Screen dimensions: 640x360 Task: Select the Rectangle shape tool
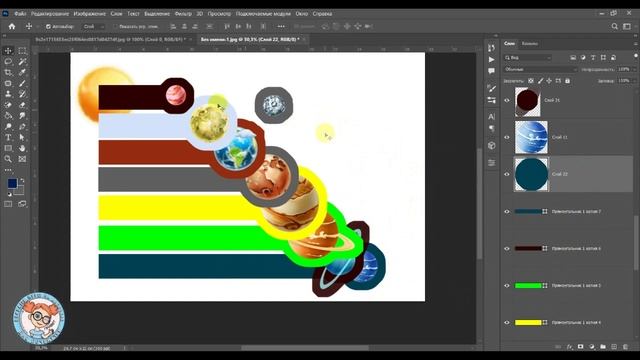click(8, 148)
